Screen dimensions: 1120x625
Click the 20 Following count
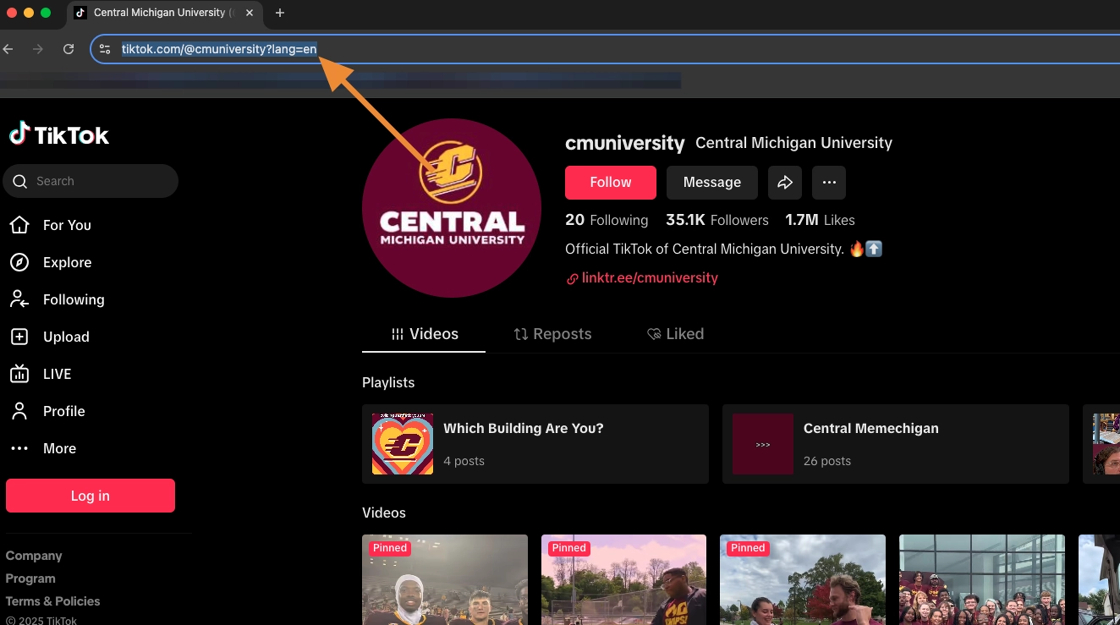pos(606,220)
